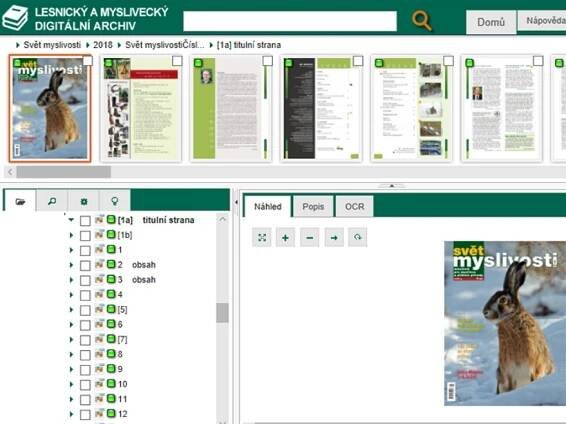Image resolution: width=566 pixels, height=424 pixels.
Task: Collapse left panel with divider arrow
Action: pos(236,202)
